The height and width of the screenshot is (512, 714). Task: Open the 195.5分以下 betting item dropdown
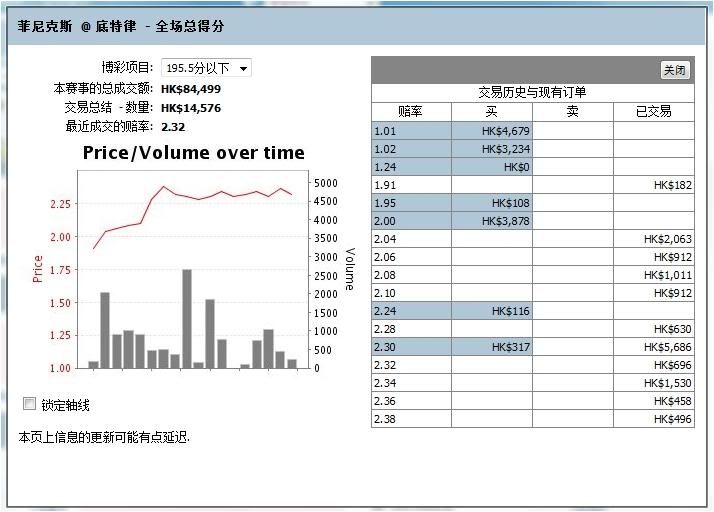[x=206, y=68]
